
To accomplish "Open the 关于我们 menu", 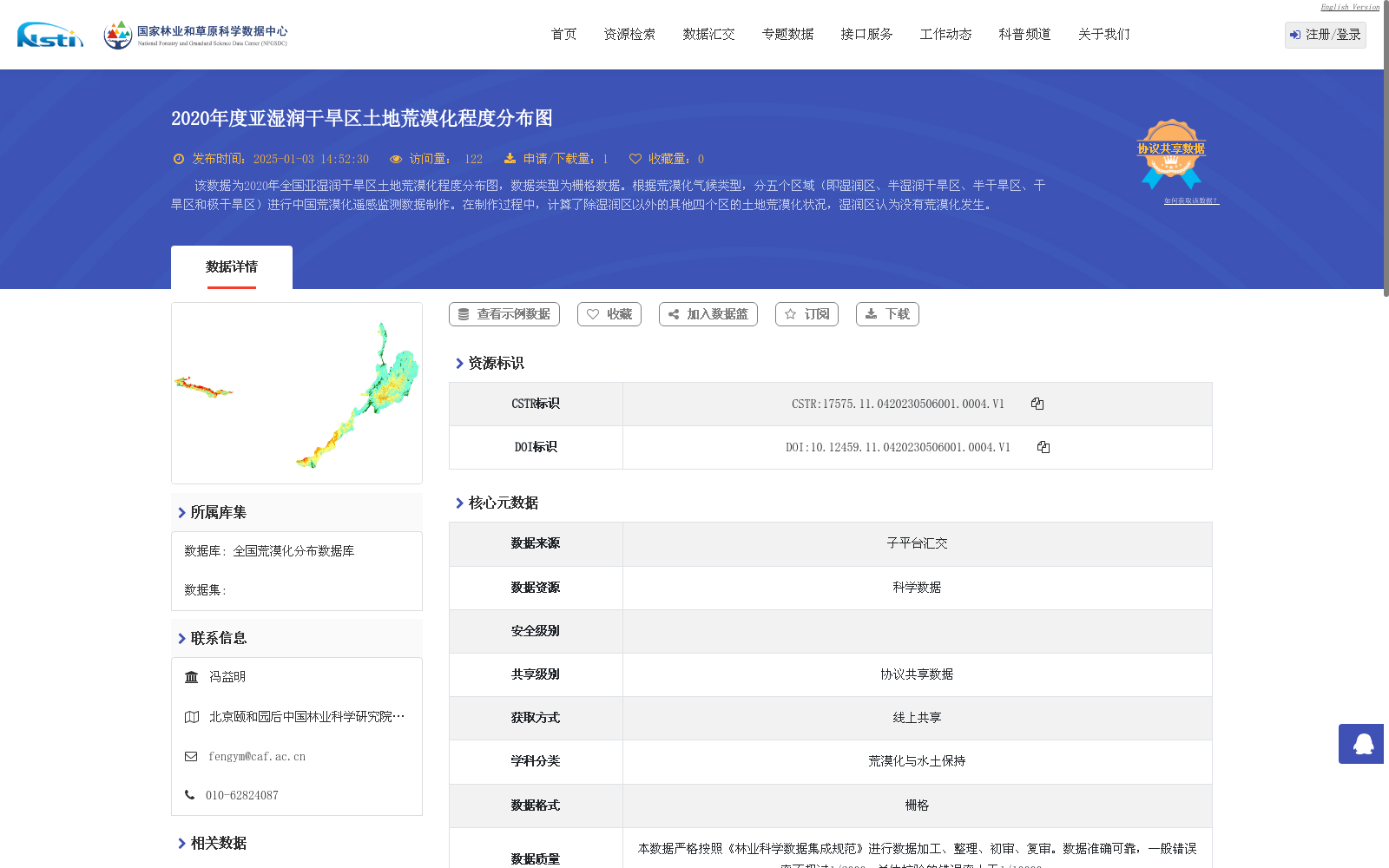I will [x=1104, y=35].
